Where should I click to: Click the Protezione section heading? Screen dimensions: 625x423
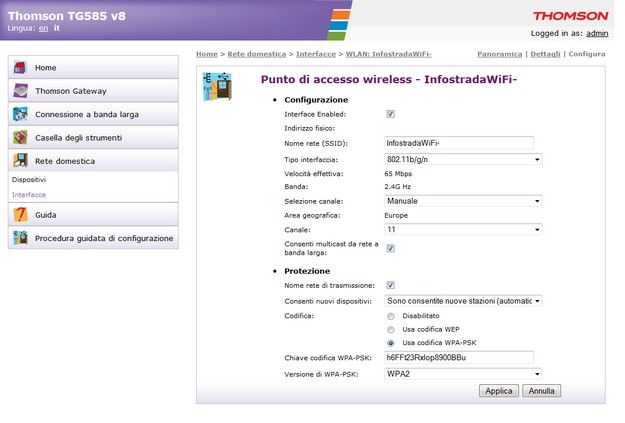click(307, 271)
